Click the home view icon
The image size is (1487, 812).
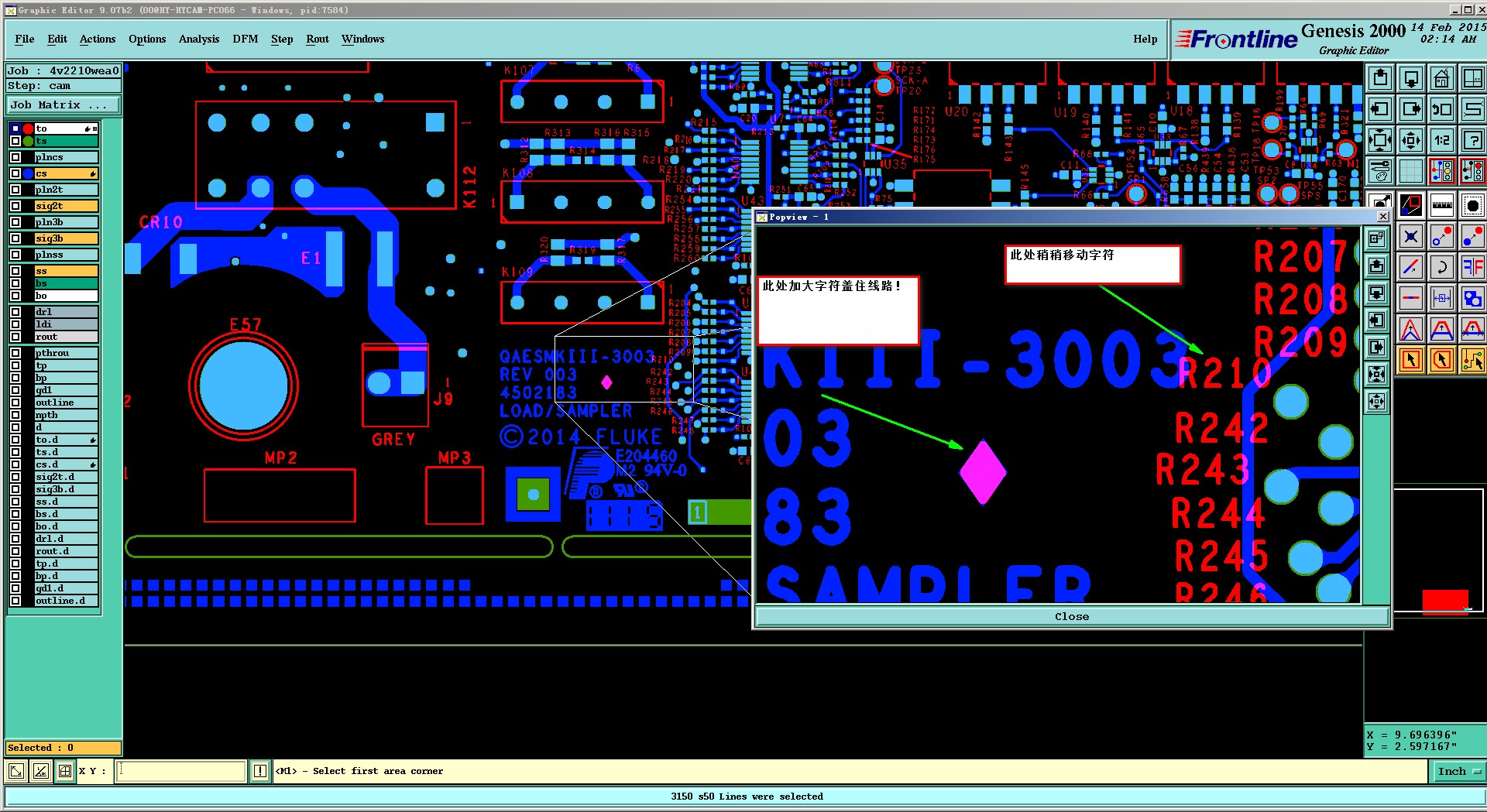click(1441, 78)
